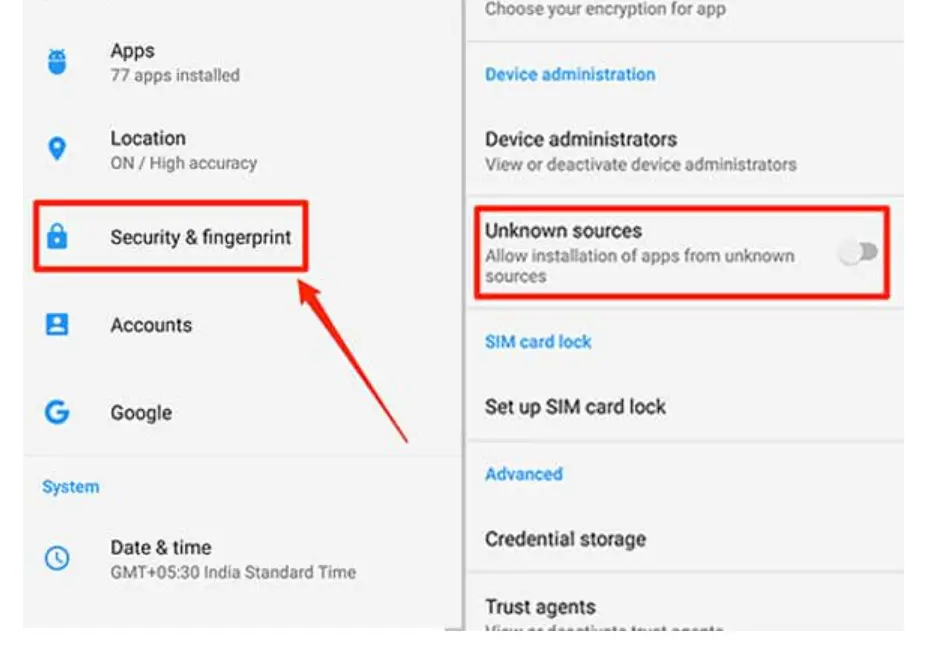The width and height of the screenshot is (932, 648).
Task: Open Device administrators option
Action: 685,151
